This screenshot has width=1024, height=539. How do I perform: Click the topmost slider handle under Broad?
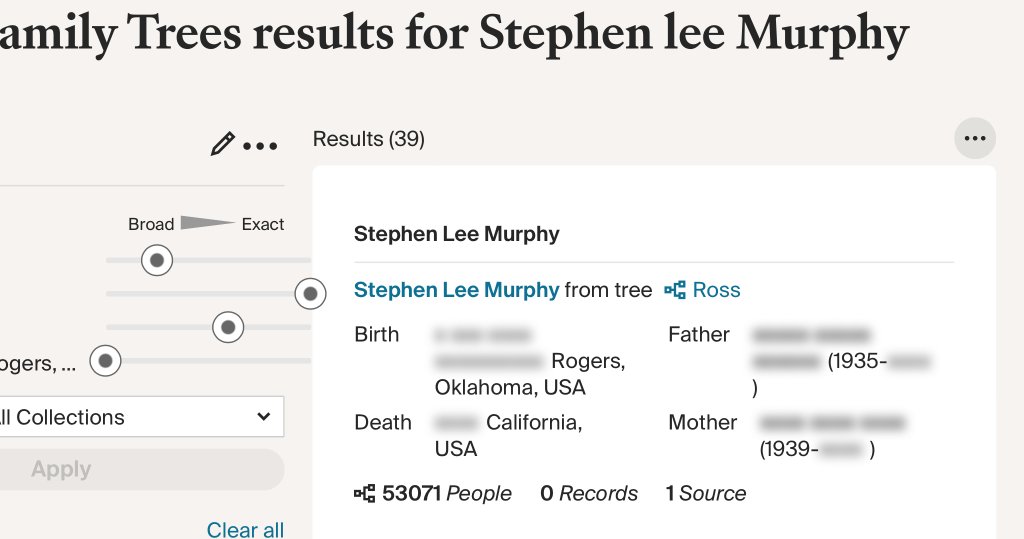[x=156, y=261]
